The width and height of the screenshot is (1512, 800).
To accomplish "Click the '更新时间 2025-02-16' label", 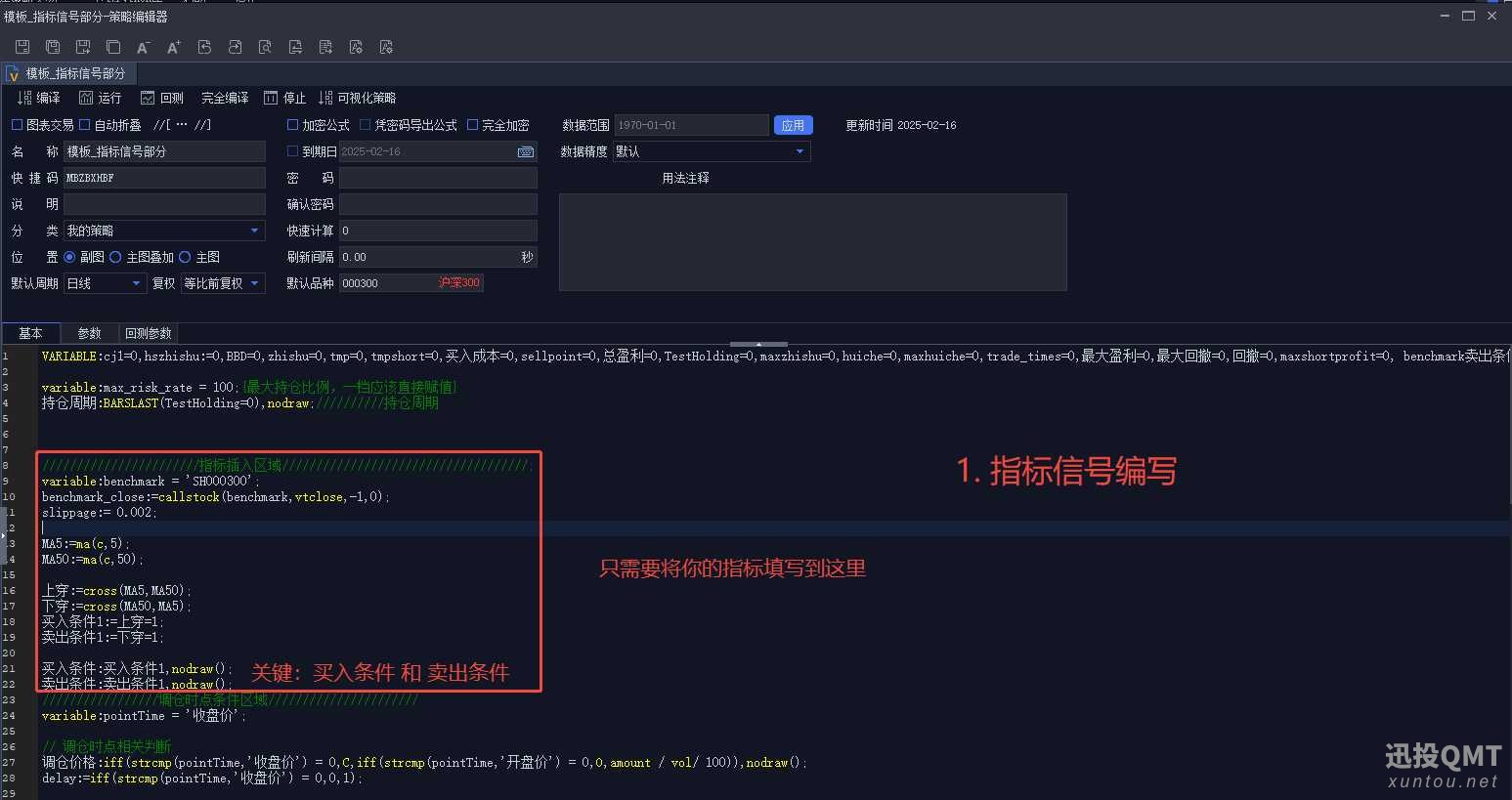I will [x=900, y=125].
